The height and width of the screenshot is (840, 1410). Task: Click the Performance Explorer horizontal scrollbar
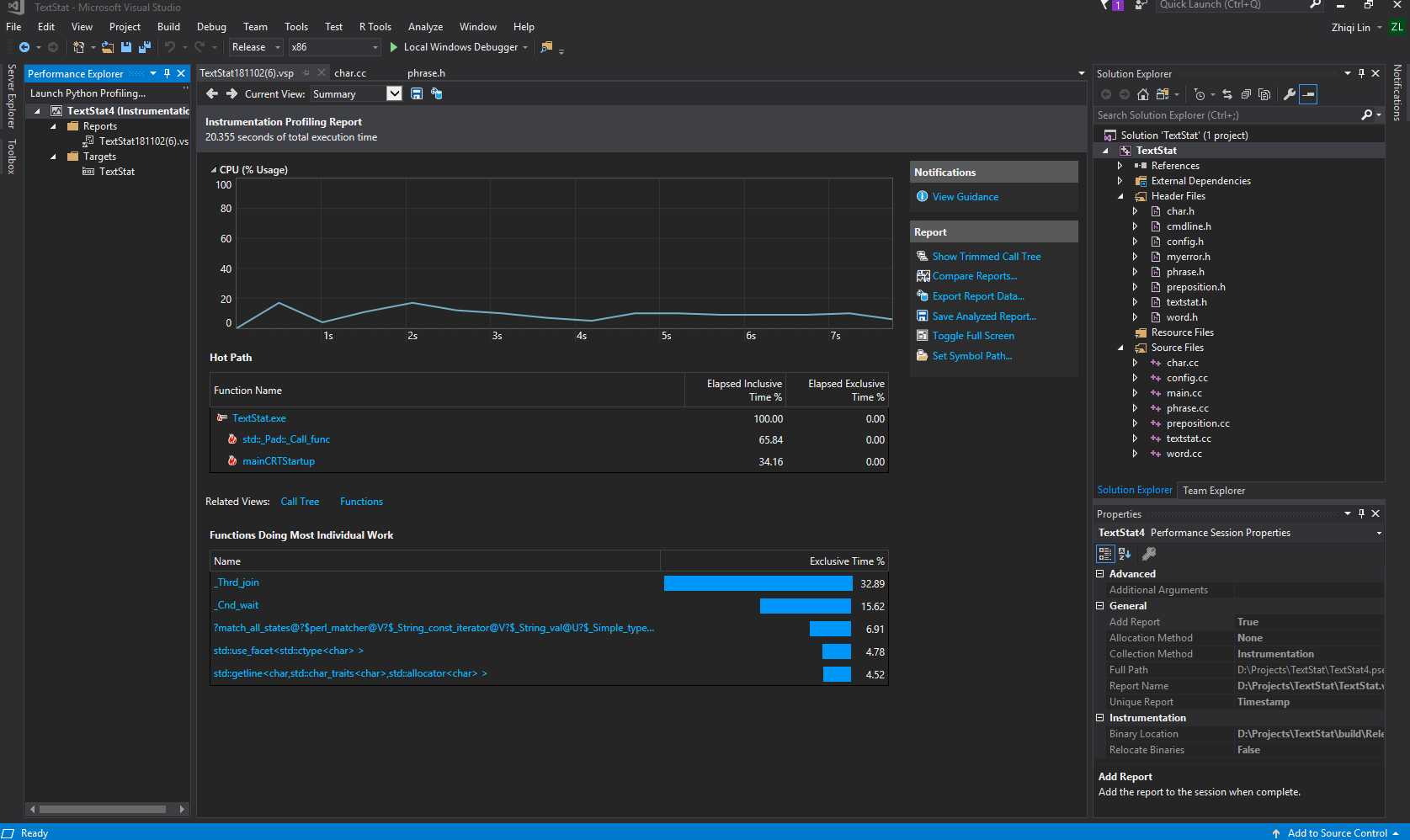103,809
